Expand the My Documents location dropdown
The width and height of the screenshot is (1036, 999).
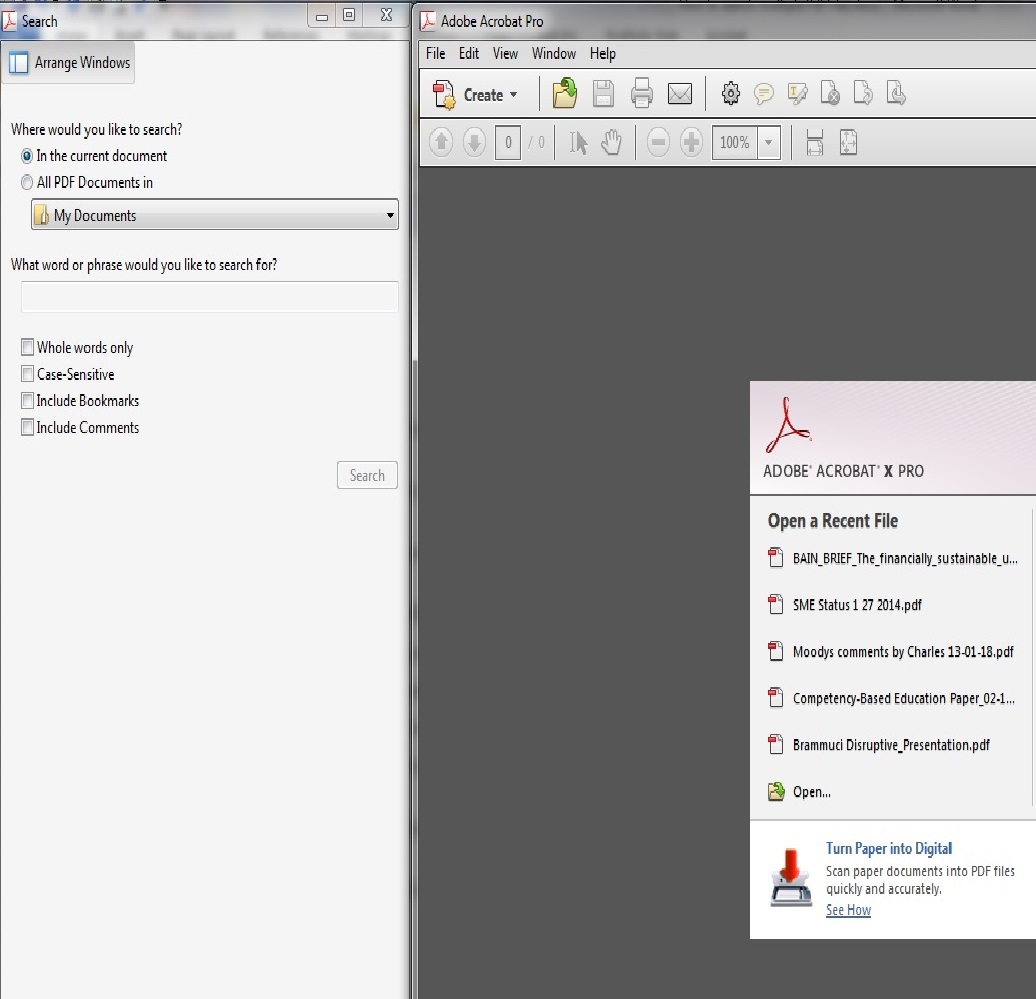pos(215,215)
